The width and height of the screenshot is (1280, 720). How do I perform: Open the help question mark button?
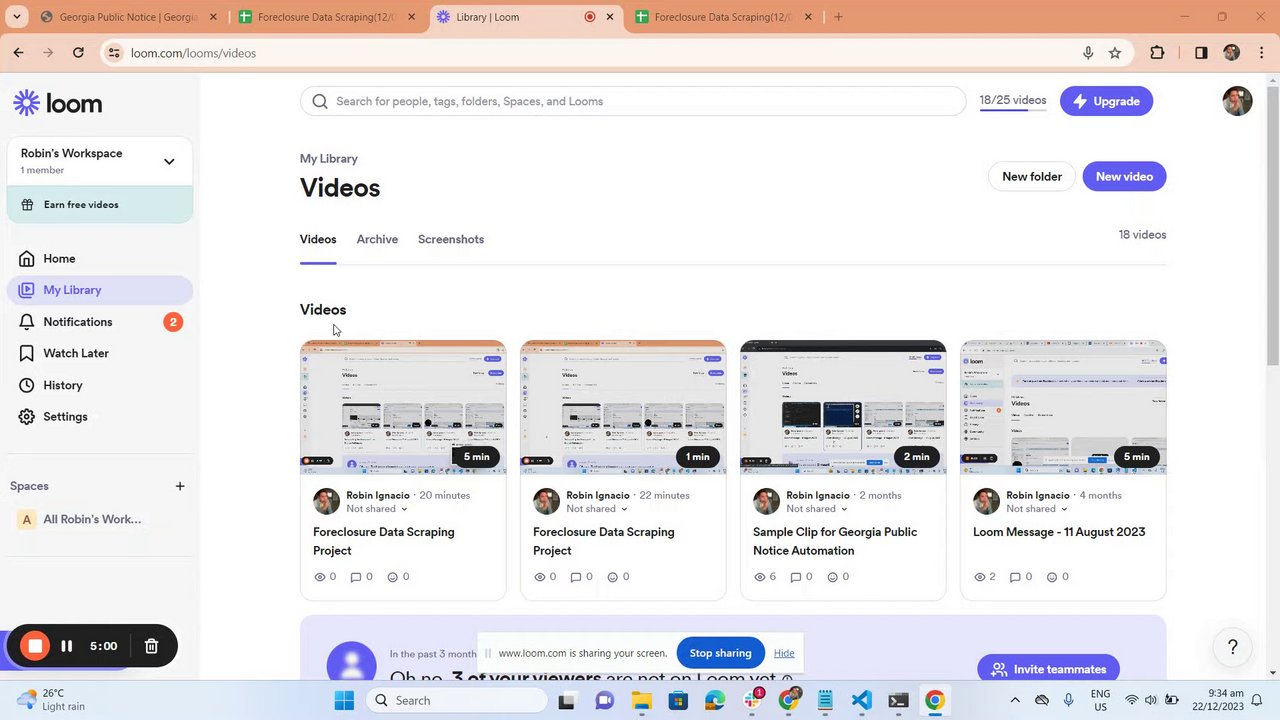1233,647
